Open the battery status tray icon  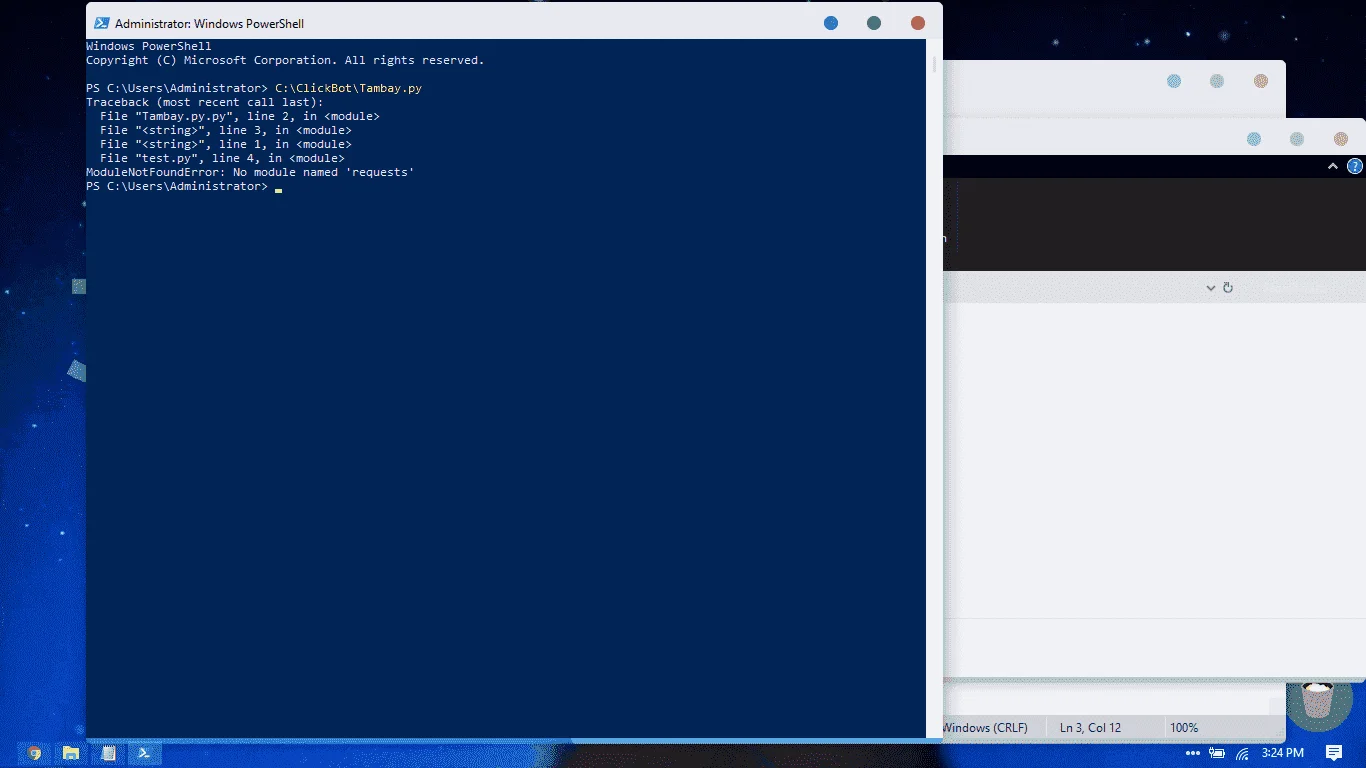pos(1217,753)
